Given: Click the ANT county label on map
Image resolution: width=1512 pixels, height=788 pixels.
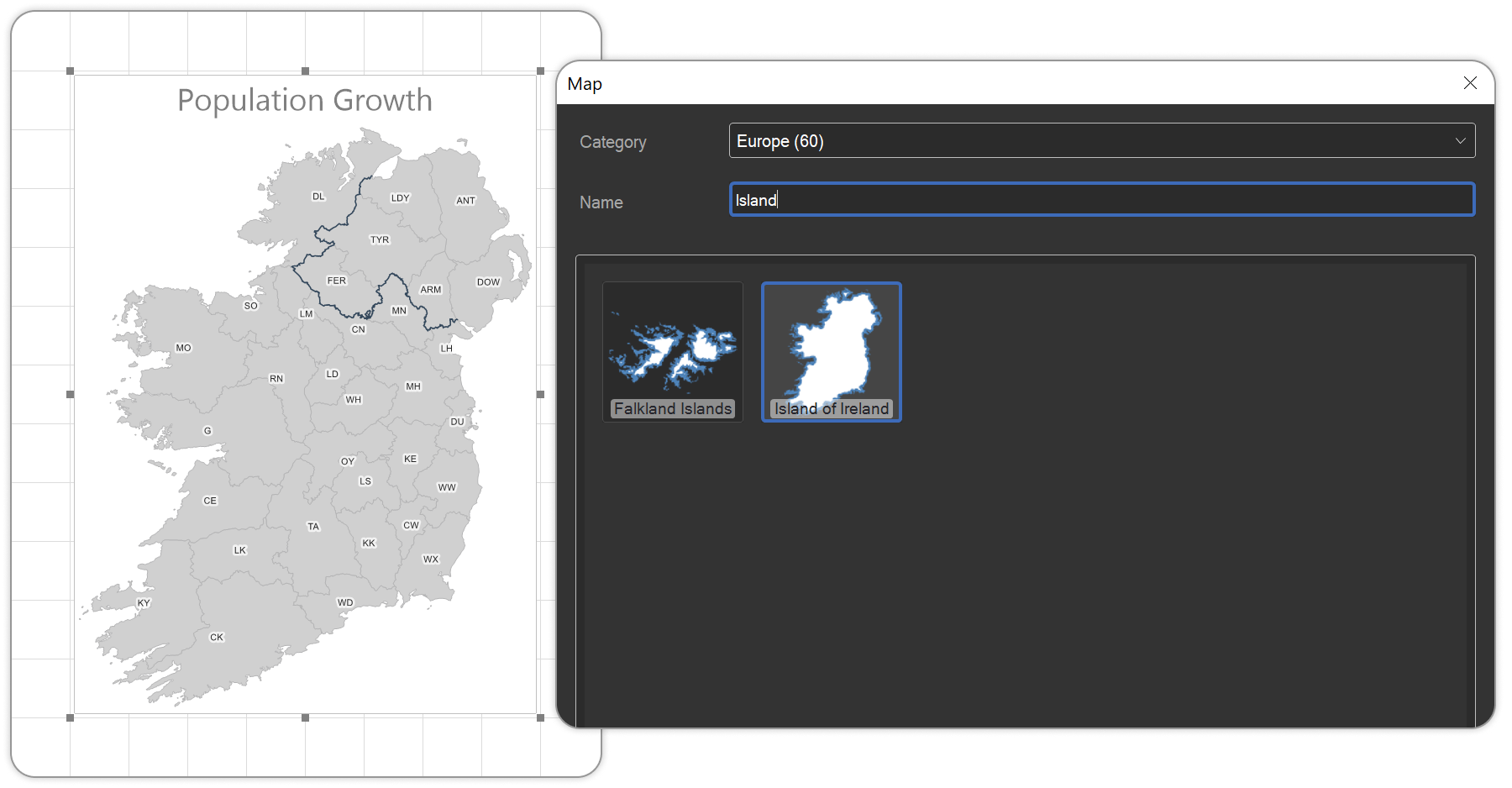Looking at the screenshot, I should coord(465,201).
